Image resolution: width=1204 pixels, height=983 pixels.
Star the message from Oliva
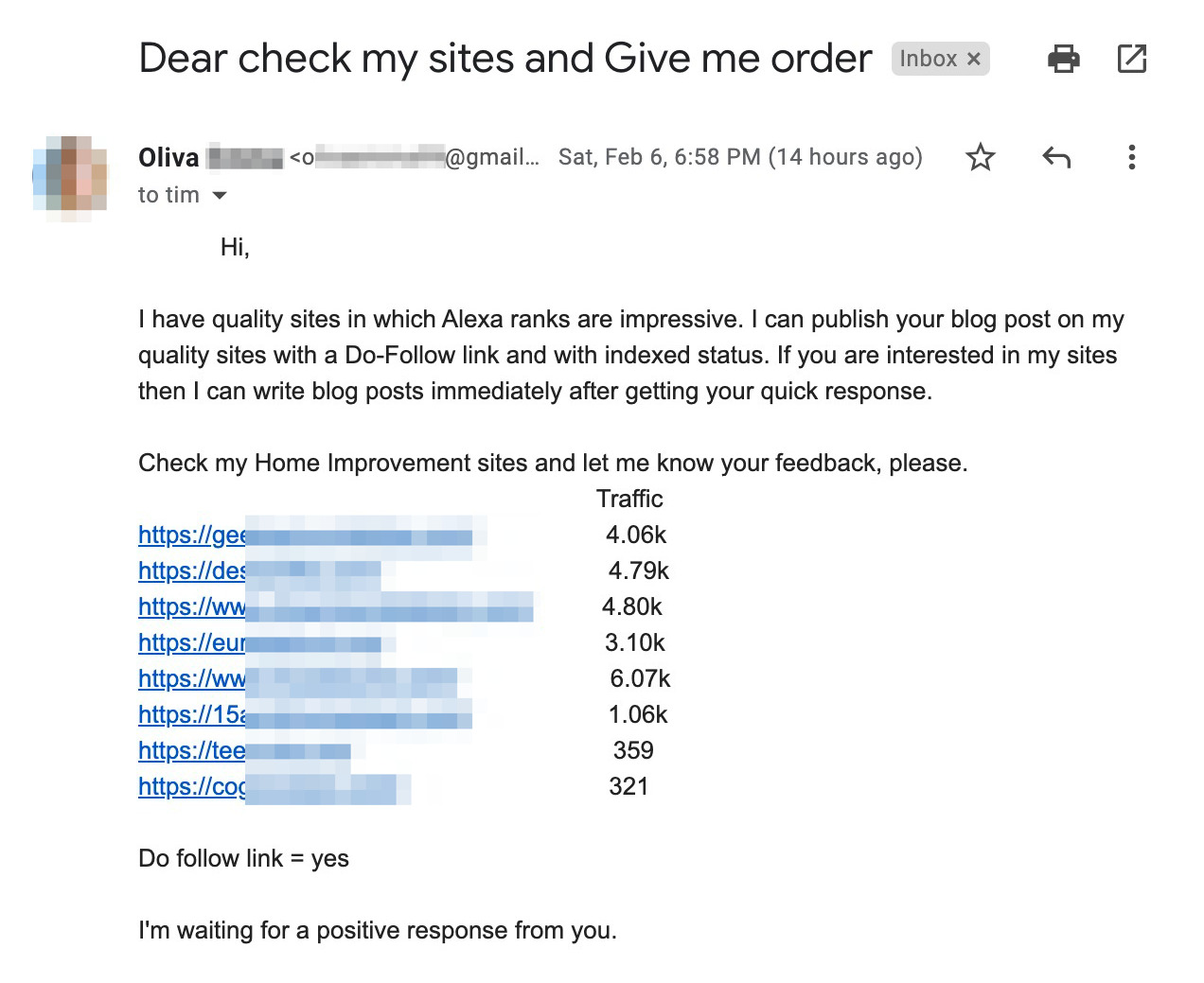pyautogui.click(x=980, y=157)
